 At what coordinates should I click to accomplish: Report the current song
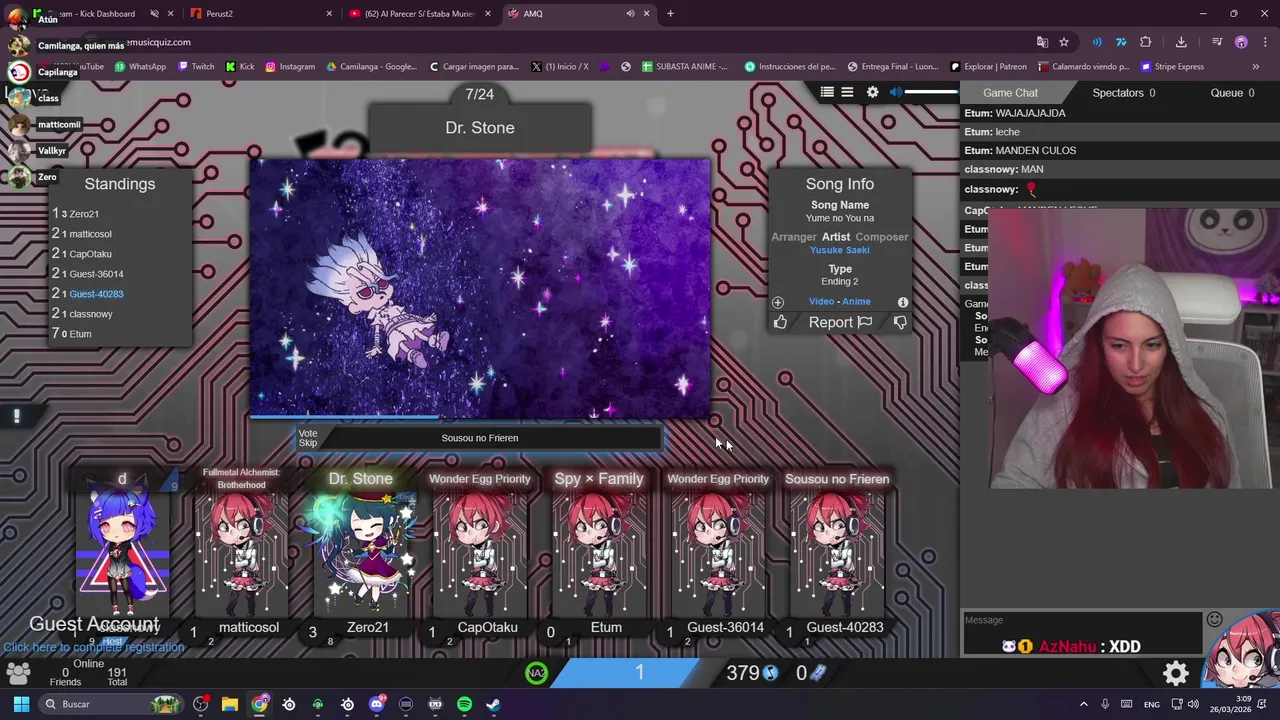pos(840,322)
